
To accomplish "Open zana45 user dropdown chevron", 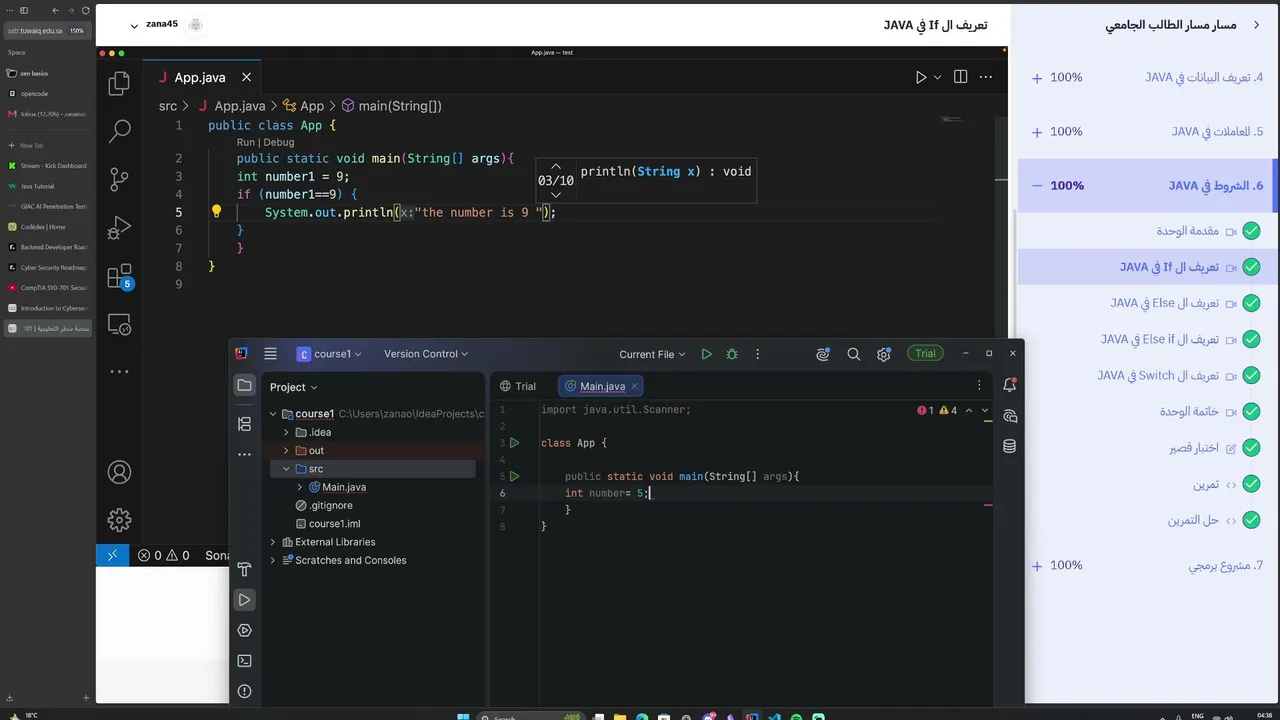I will [134, 25].
